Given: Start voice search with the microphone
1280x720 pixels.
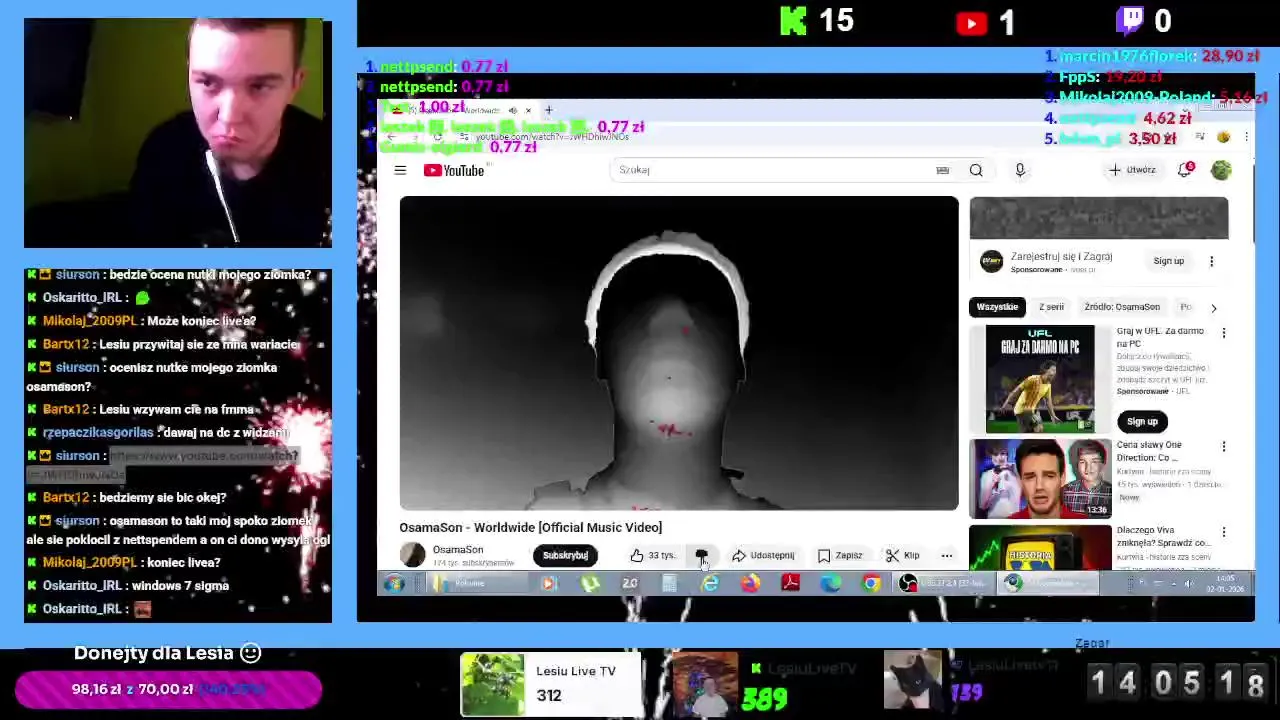Looking at the screenshot, I should (x=1020, y=170).
